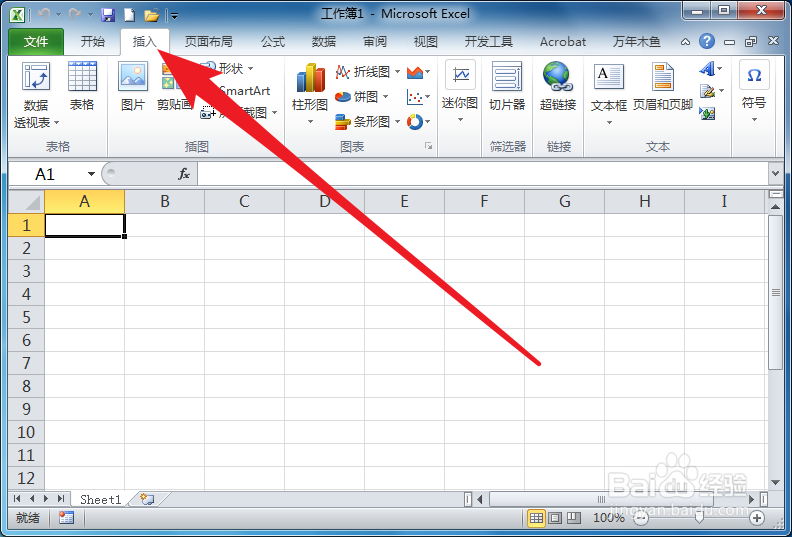Screen dimensions: 792x537
Task: Switch to 审阅 (Review) tab
Action: (375, 41)
